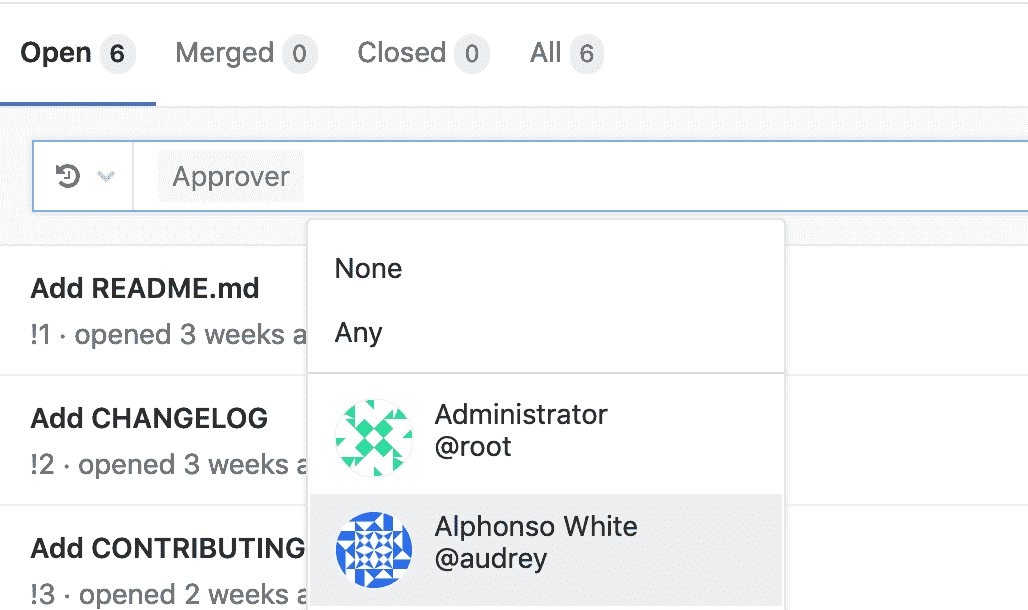Click the count badge on Open tab

[x=117, y=53]
